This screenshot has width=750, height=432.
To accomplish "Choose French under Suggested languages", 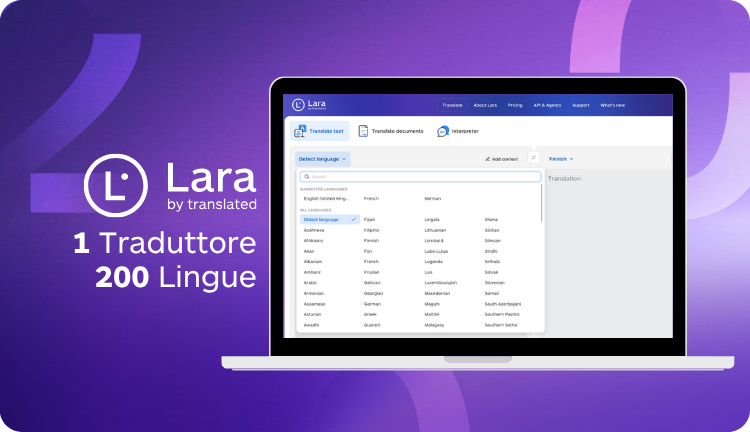I will [x=371, y=199].
